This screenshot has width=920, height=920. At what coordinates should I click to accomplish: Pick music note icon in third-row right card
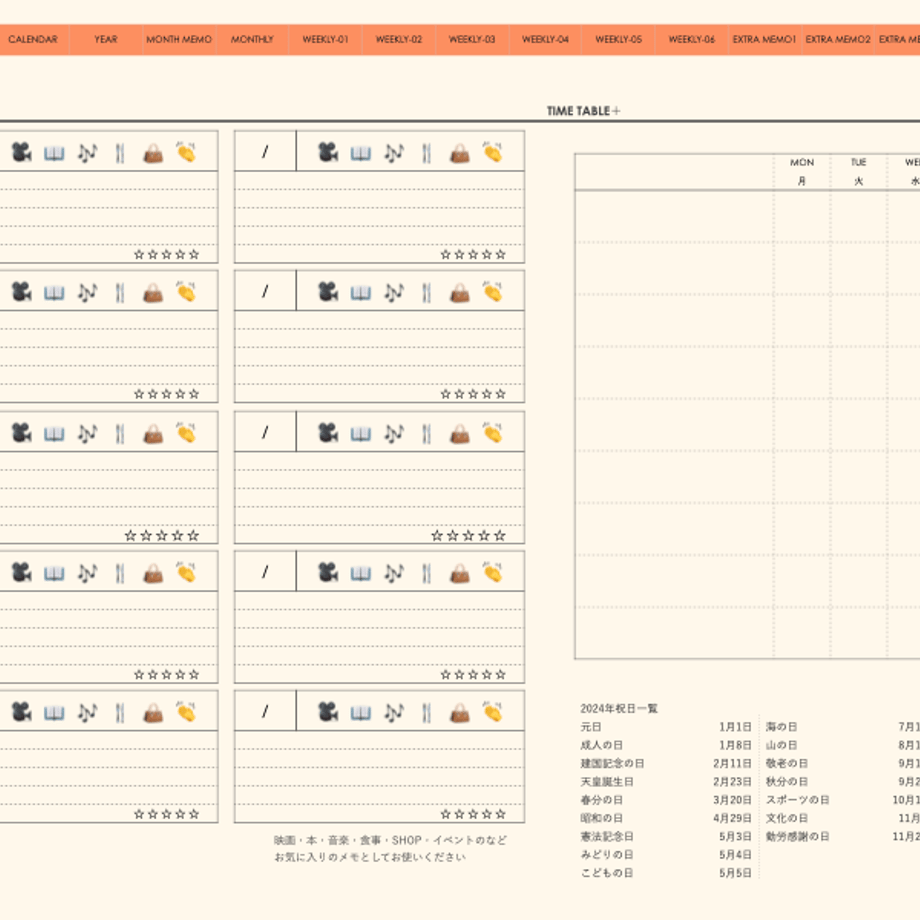pos(394,434)
